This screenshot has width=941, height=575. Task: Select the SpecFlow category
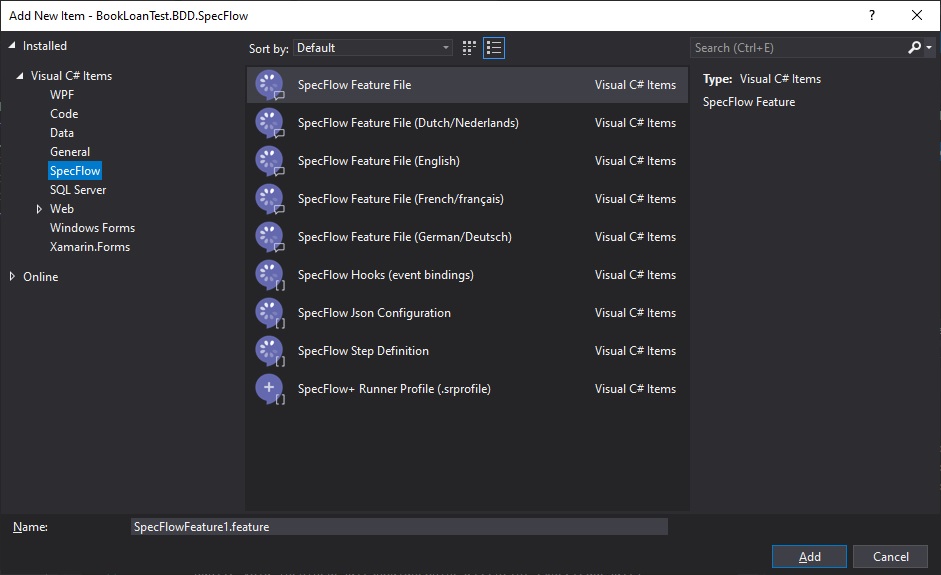75,171
